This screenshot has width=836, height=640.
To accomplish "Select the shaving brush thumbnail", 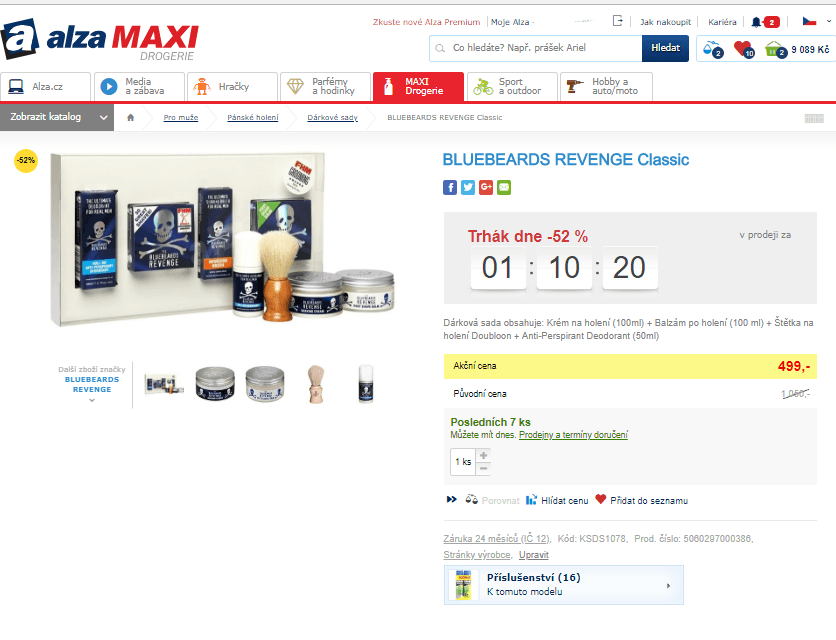I will point(316,383).
